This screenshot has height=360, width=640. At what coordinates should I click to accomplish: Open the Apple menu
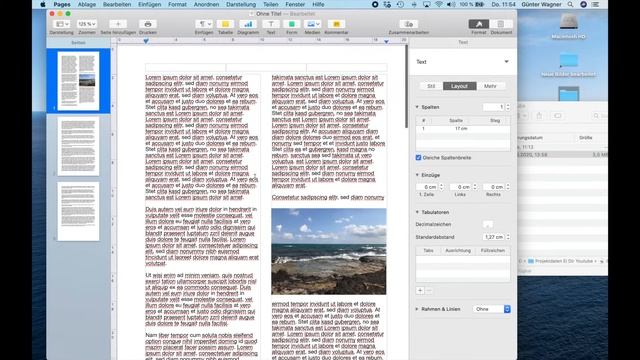point(42,4)
